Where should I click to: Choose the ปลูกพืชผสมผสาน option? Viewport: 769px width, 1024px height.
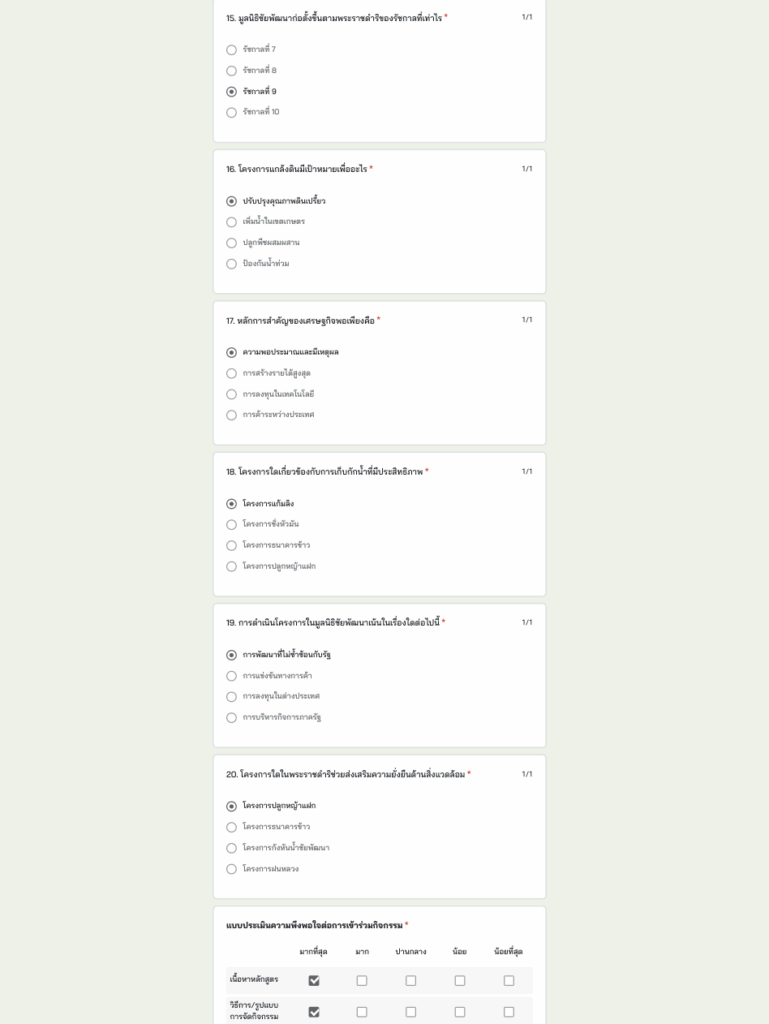click(x=232, y=243)
